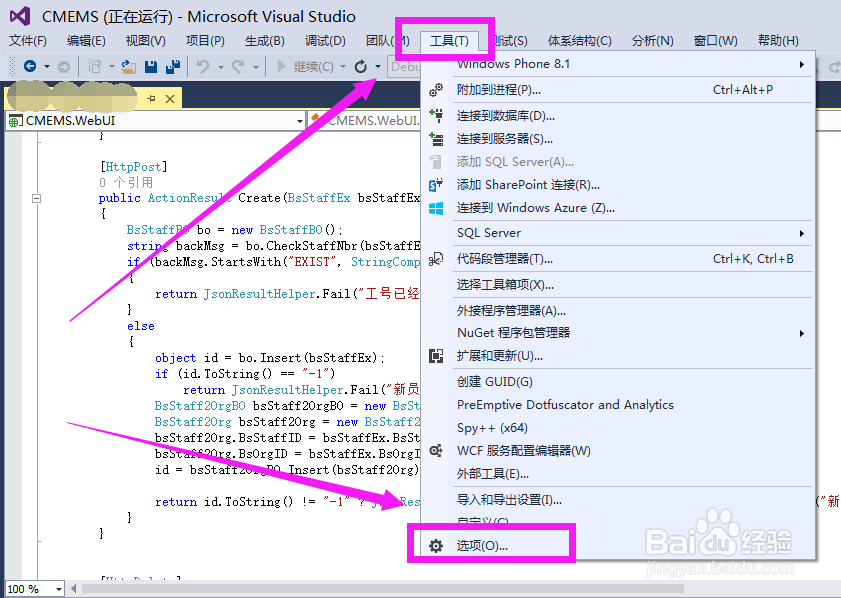
Task: Click the 继续(C) continue button
Action: pos(306,67)
